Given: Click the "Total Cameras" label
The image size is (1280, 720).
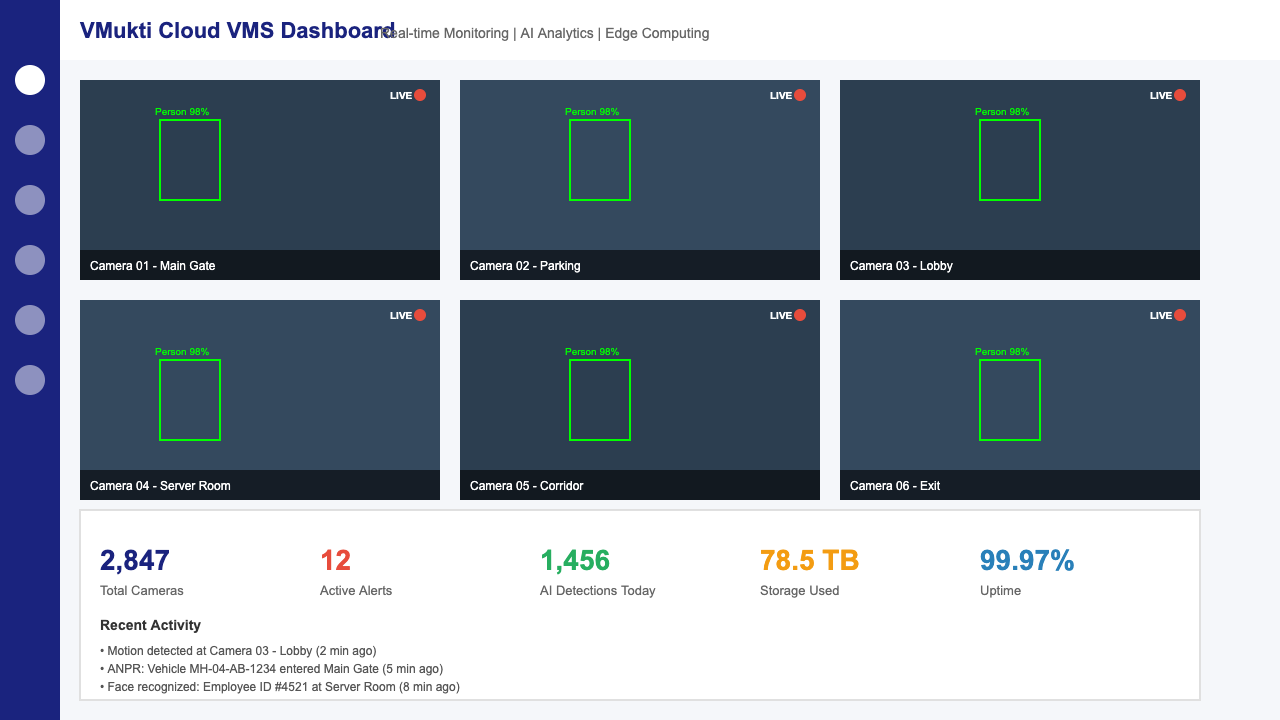Looking at the screenshot, I should [142, 591].
